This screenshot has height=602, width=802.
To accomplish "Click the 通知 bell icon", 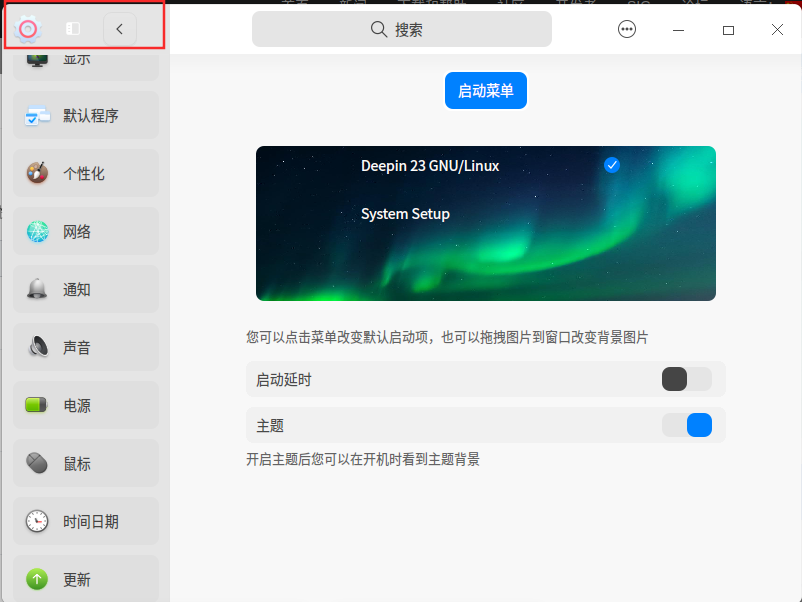I will point(37,289).
